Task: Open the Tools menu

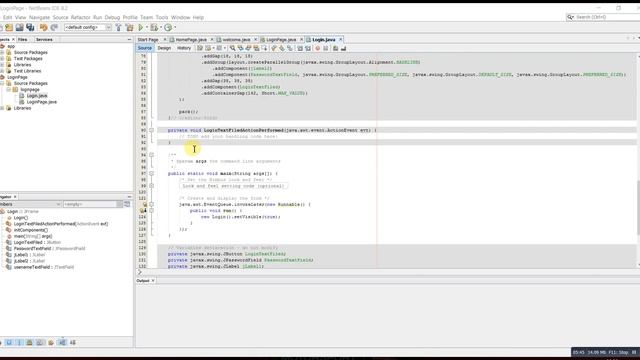Action: (162, 18)
